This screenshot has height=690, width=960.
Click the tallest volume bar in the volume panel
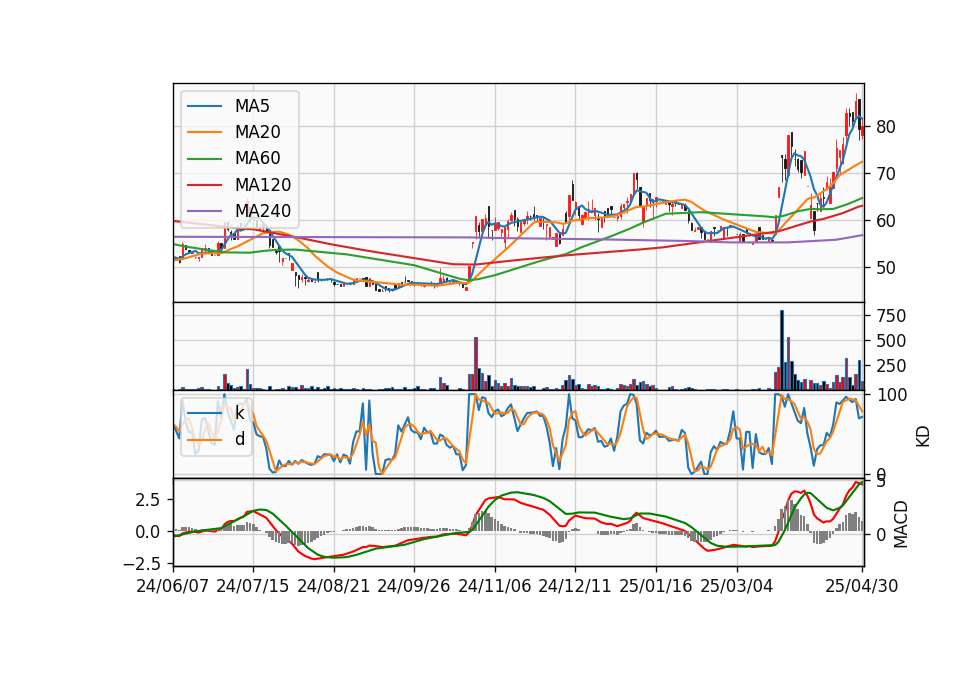(x=781, y=350)
